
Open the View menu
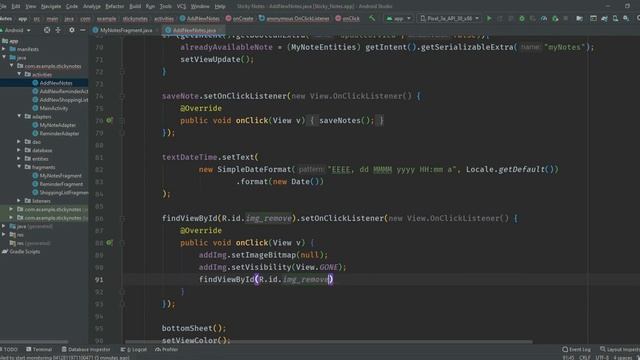pos(31,6)
